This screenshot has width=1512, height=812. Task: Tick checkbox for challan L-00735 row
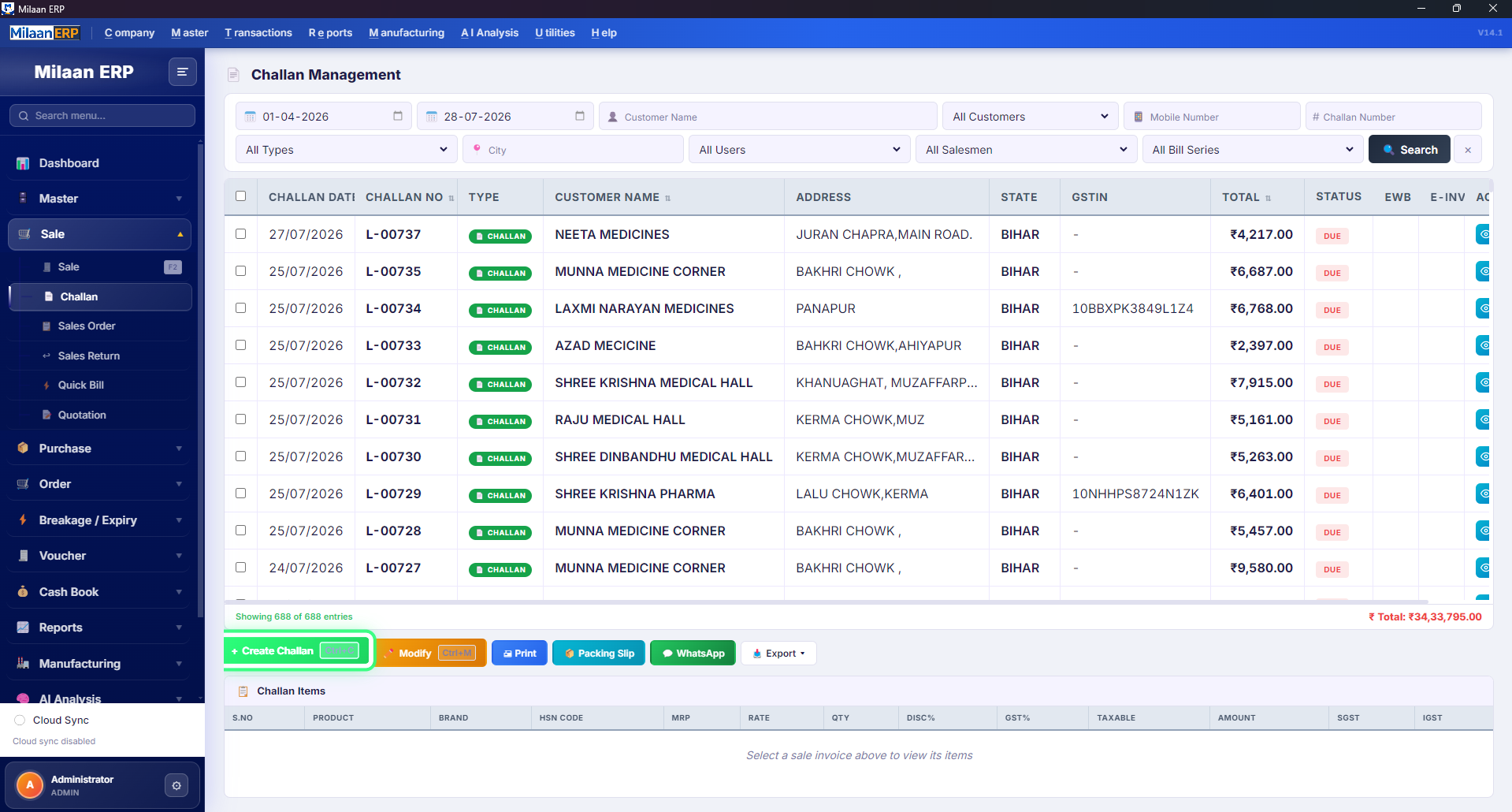click(x=241, y=271)
